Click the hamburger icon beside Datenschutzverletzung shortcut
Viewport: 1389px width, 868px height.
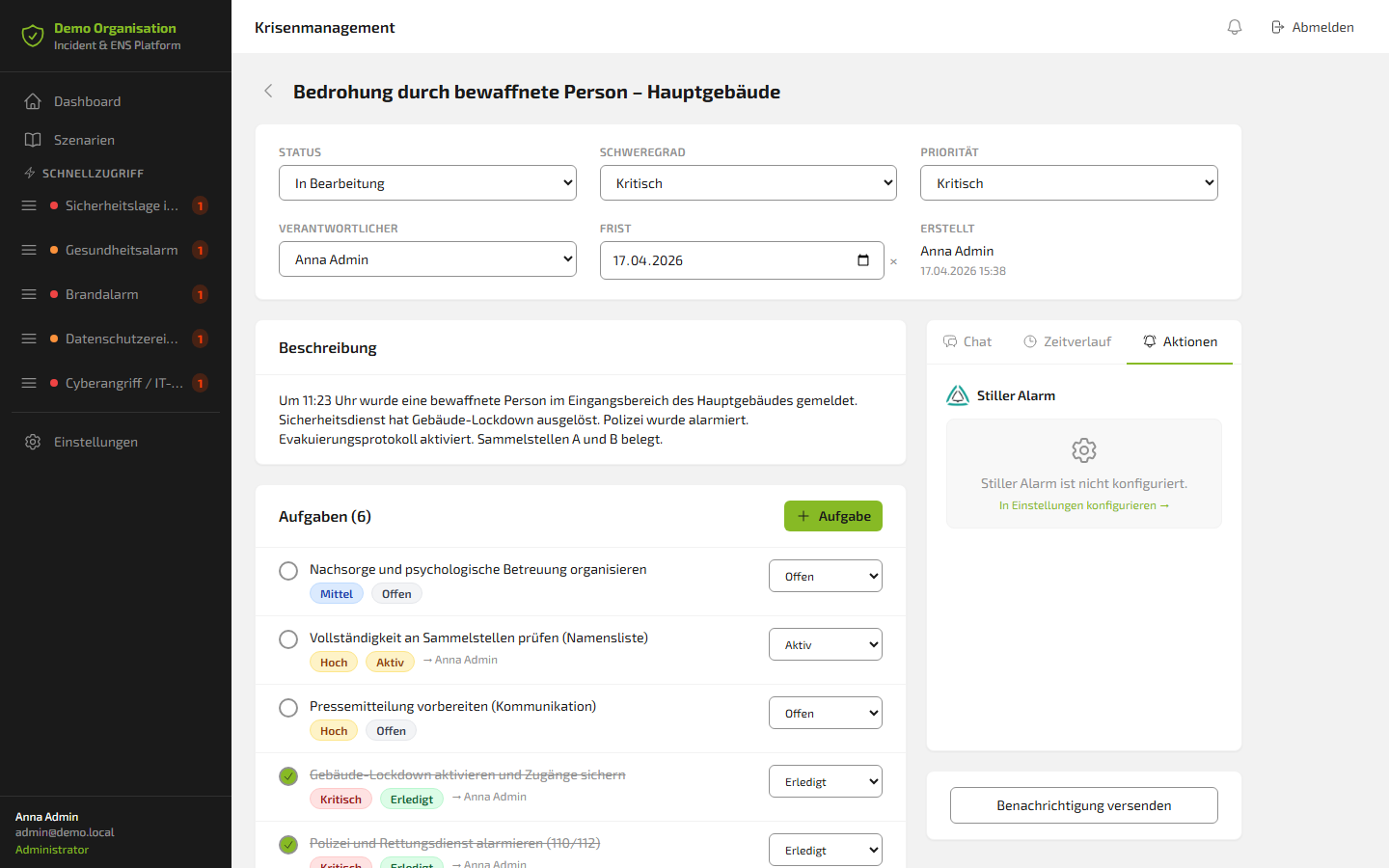(29, 339)
